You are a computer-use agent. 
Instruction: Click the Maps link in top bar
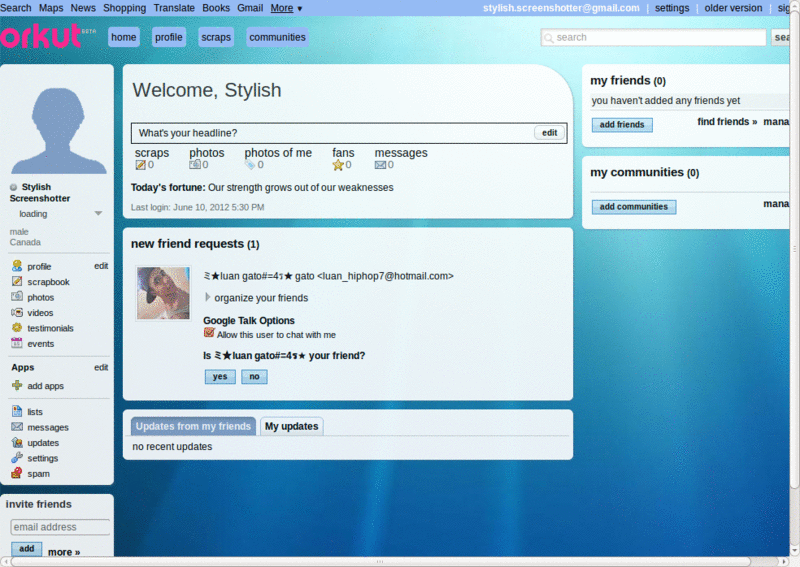(51, 8)
